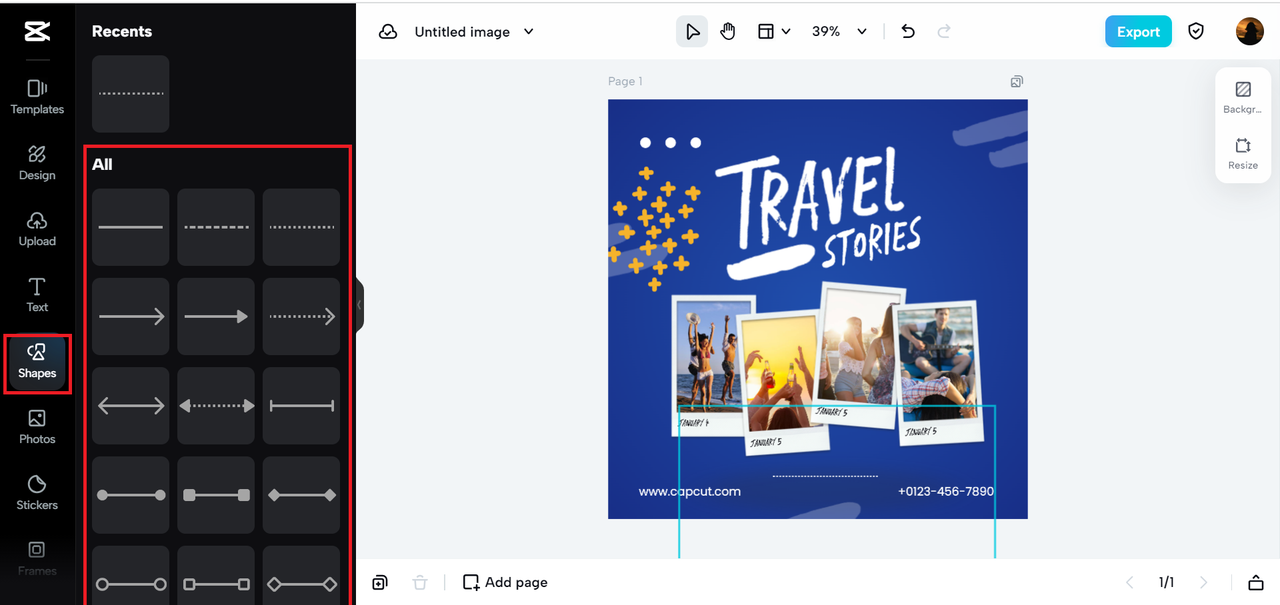Open the 39% zoom level dropdown
The width and height of the screenshot is (1280, 605).
pos(839,32)
